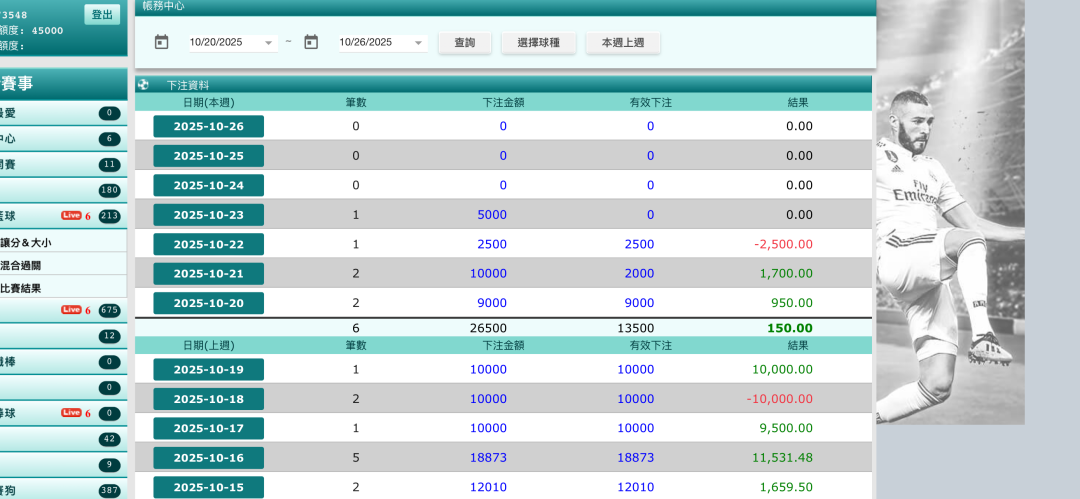Click the soccer ball icon beside 下注資料

pos(143,85)
